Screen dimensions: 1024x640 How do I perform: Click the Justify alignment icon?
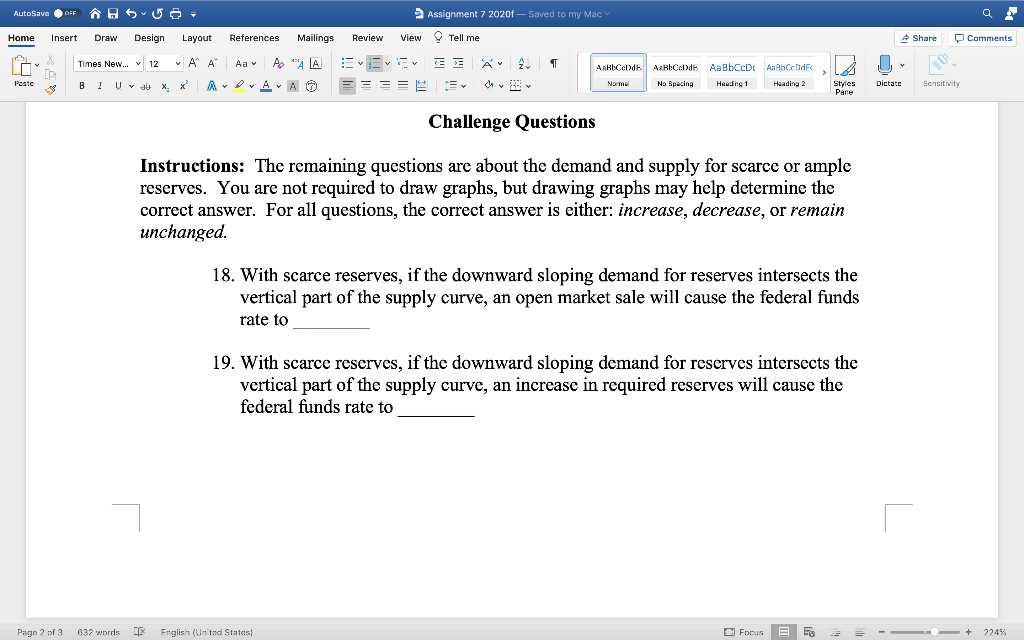(403, 86)
